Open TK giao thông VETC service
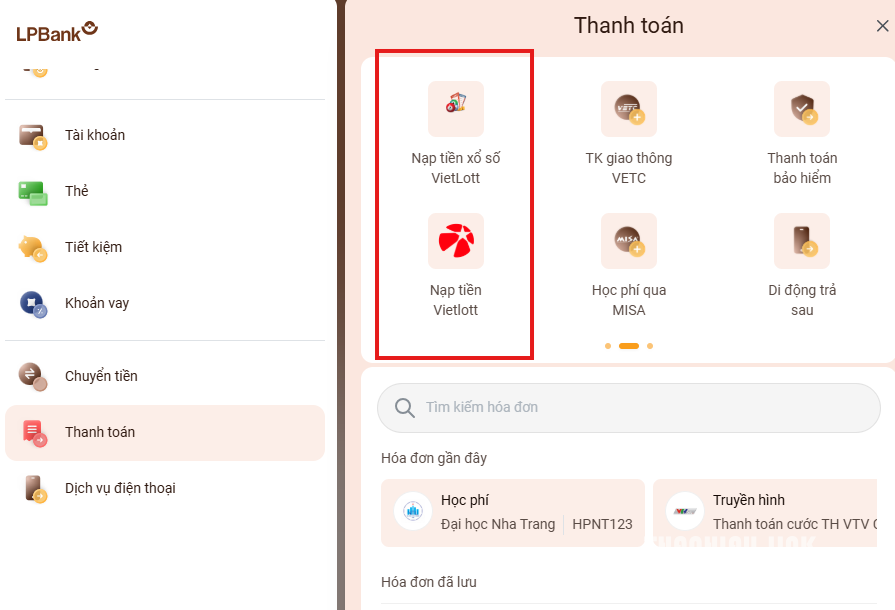The width and height of the screenshot is (895, 610). coord(628,108)
